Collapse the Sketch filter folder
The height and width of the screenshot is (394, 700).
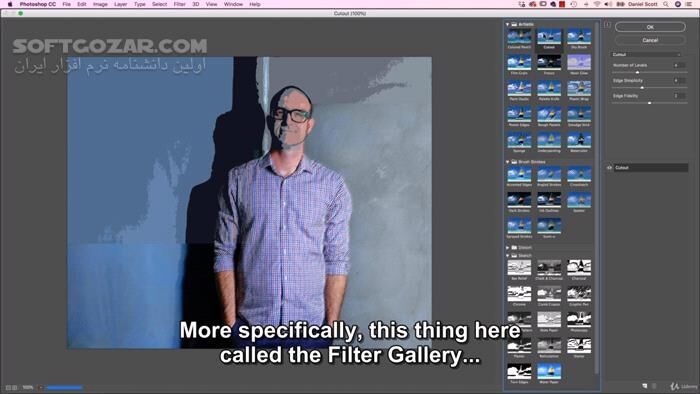tap(508, 256)
